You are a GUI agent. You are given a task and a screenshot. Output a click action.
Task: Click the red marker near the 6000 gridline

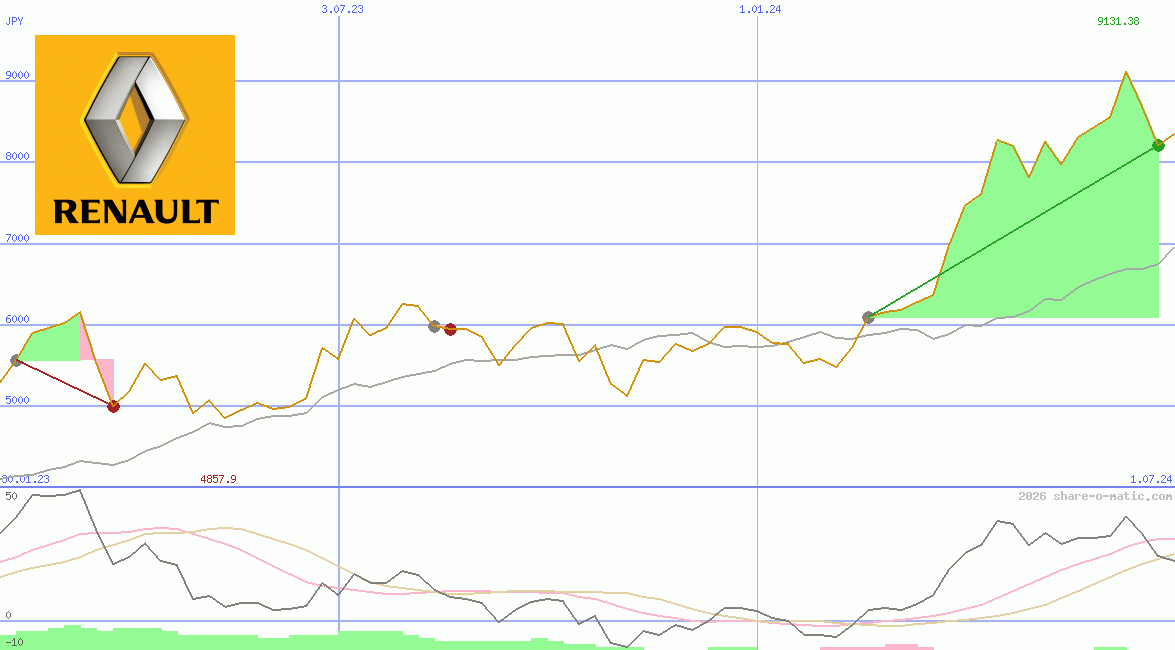450,329
